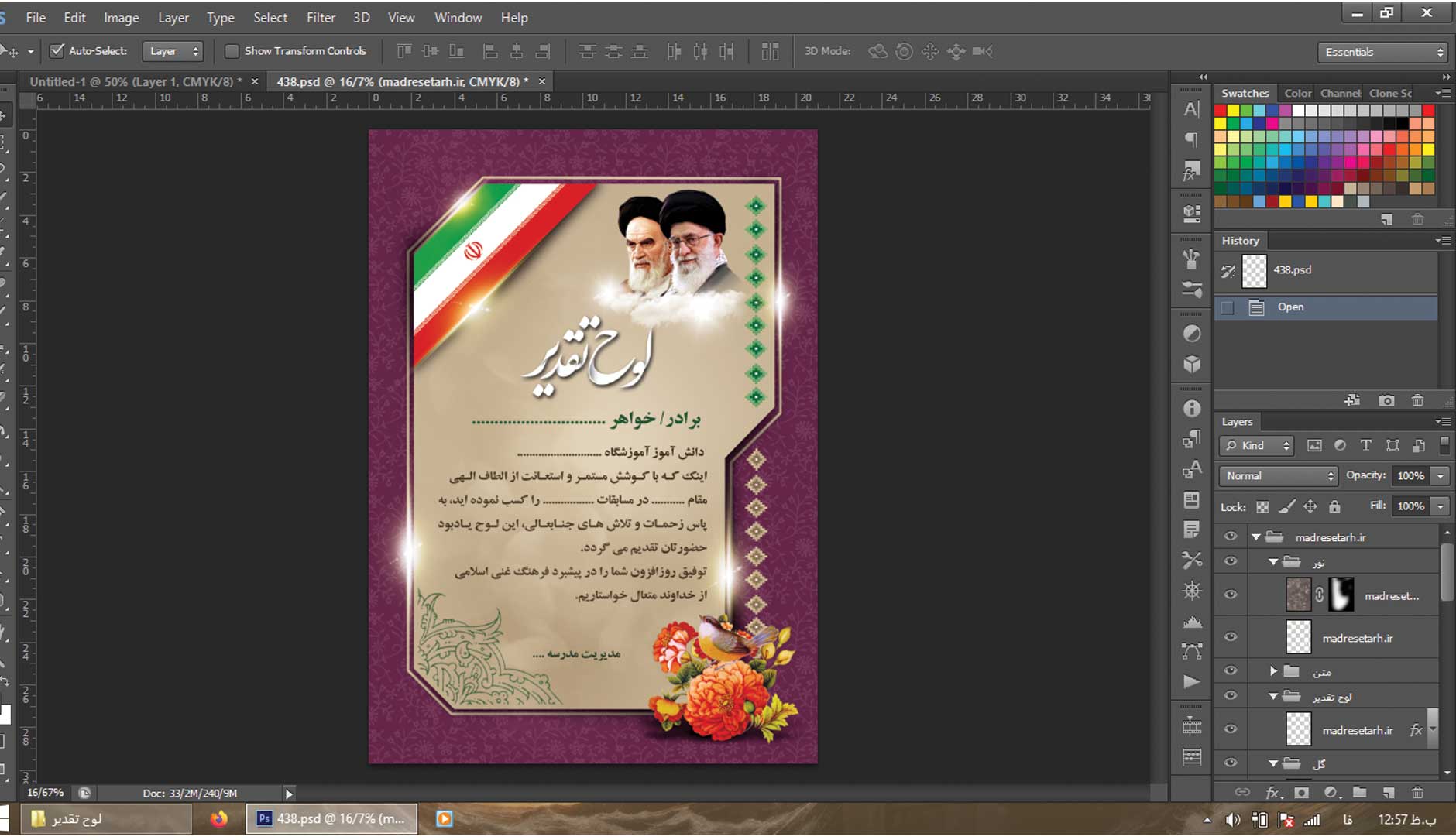Create a new snapshot with the camera icon
1456x840 pixels.
1386,400
